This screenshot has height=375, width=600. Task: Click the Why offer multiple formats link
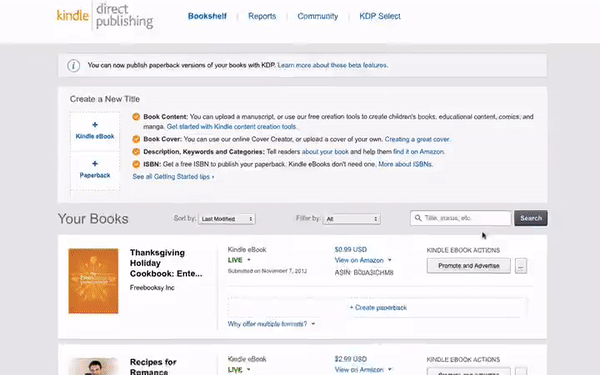tap(267, 324)
